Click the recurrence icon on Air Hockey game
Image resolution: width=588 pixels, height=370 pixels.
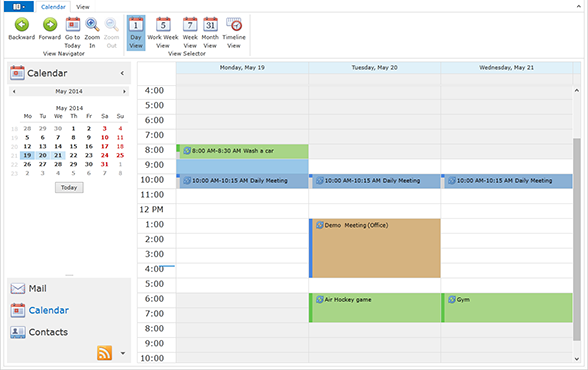(320, 300)
